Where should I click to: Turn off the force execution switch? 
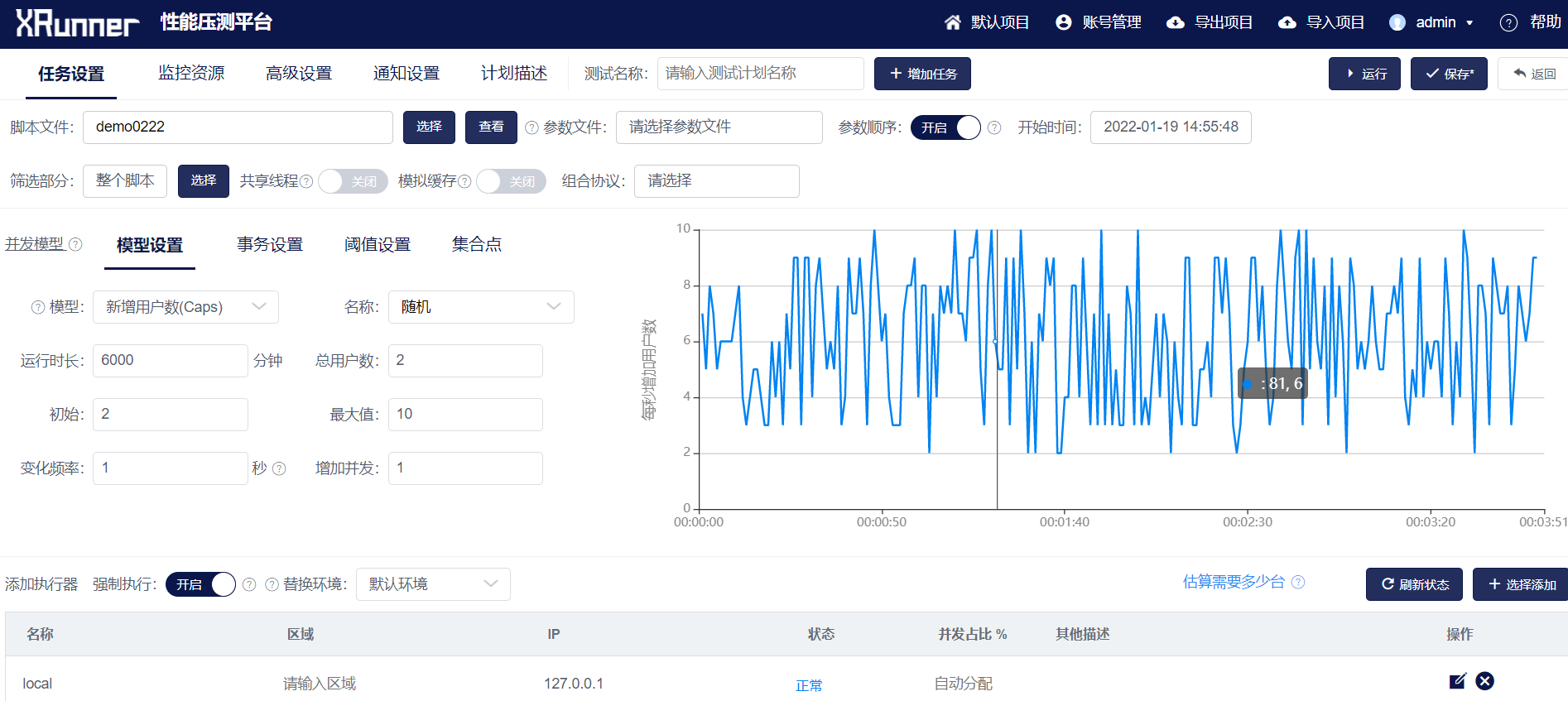click(x=200, y=584)
